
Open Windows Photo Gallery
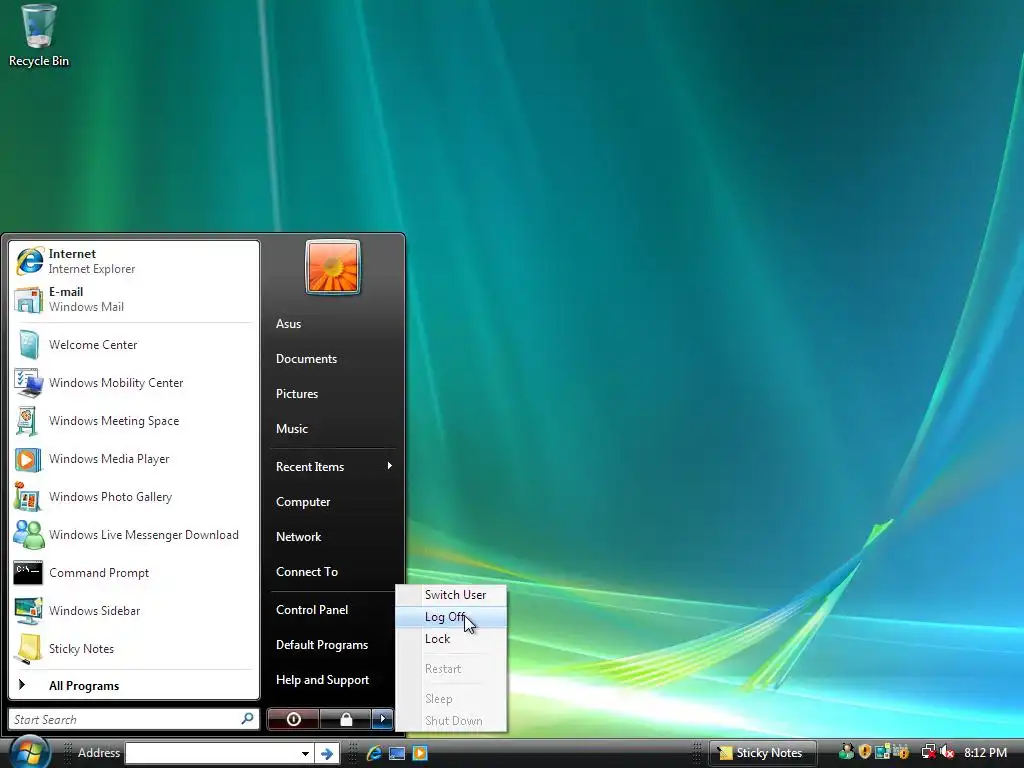133,497
